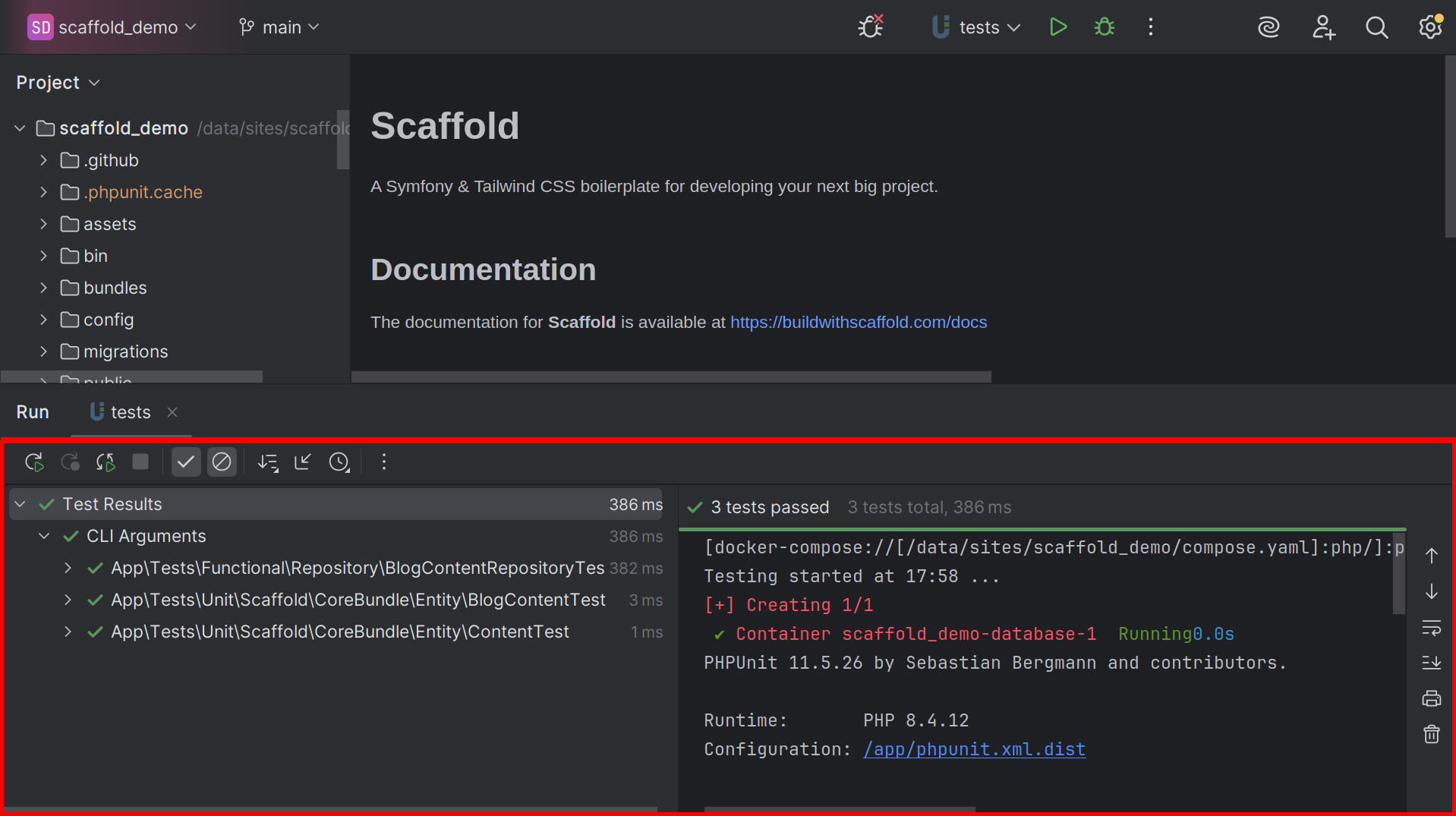Clear console output with trash icon
The width and height of the screenshot is (1456, 816).
pyautogui.click(x=1431, y=734)
